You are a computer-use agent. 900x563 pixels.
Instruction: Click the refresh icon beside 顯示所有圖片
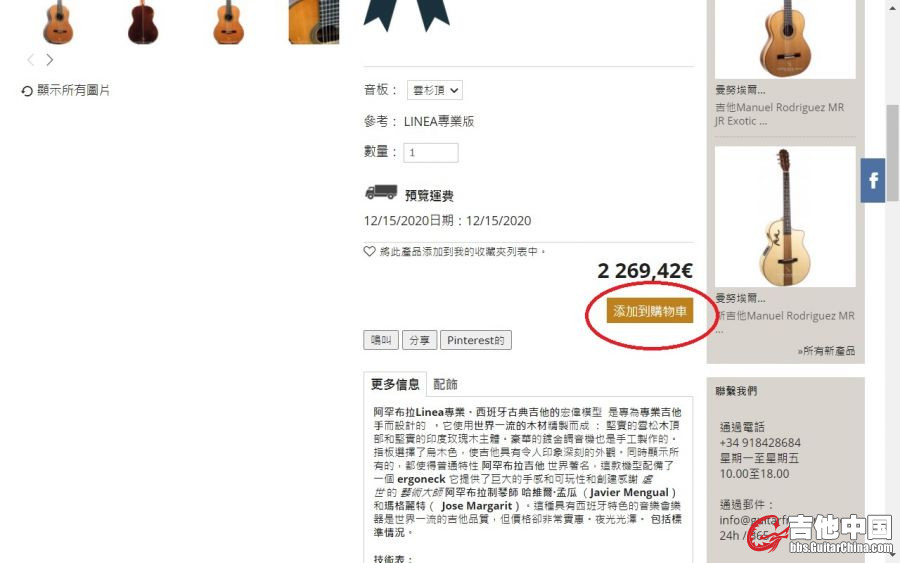[27, 91]
